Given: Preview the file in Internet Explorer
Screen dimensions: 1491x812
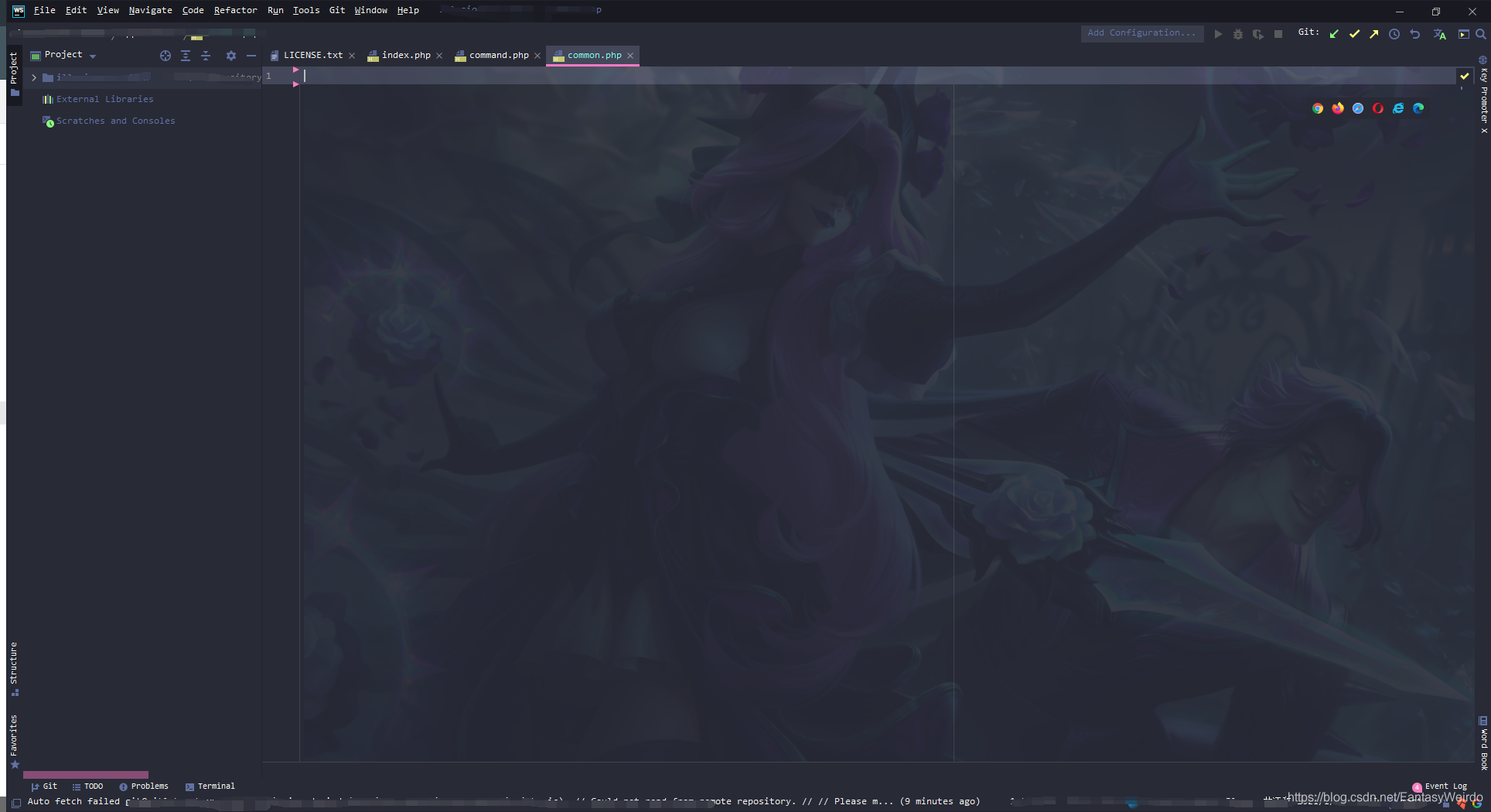Looking at the screenshot, I should 1398,108.
